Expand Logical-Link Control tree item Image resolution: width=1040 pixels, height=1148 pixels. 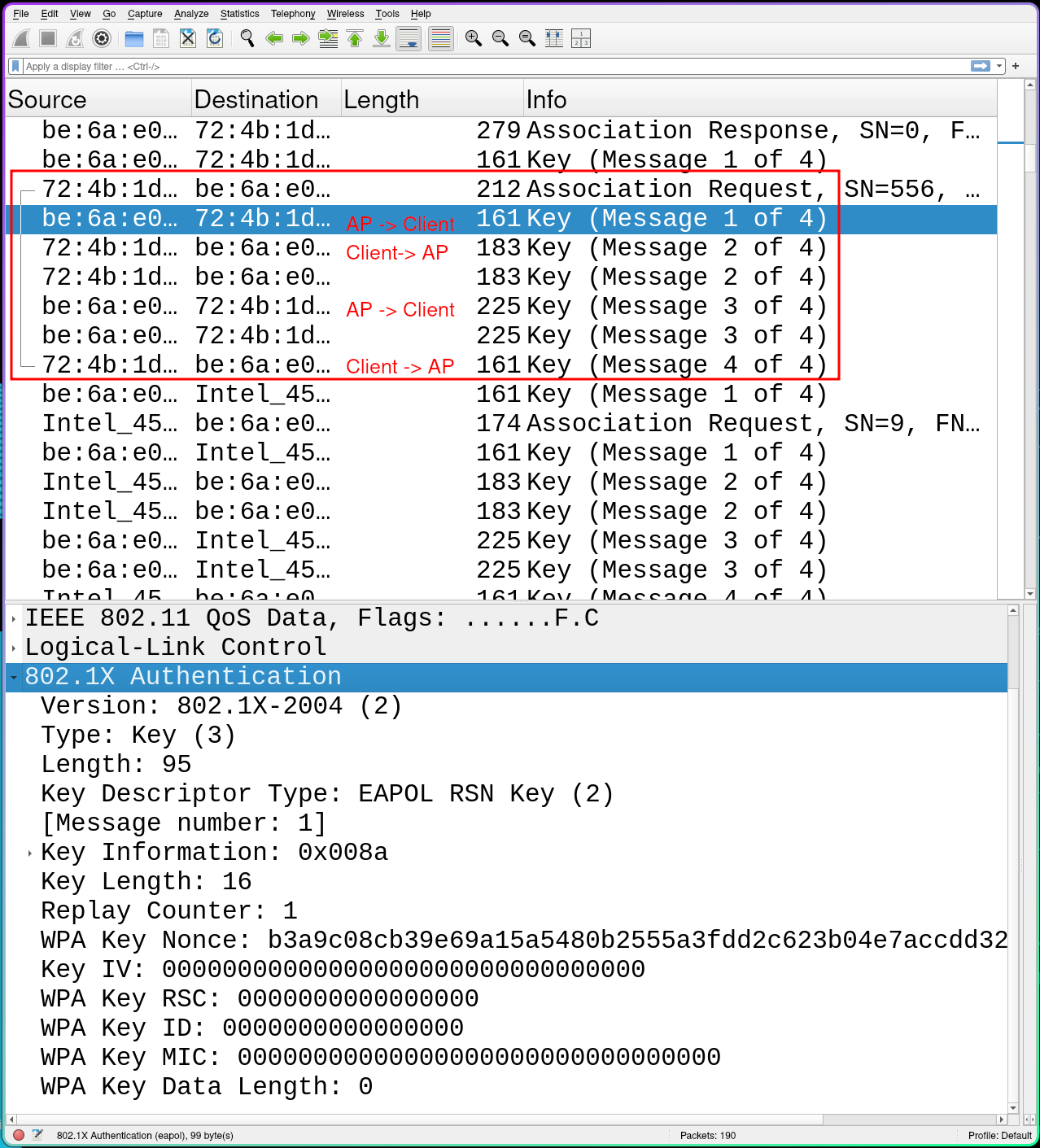coord(14,648)
